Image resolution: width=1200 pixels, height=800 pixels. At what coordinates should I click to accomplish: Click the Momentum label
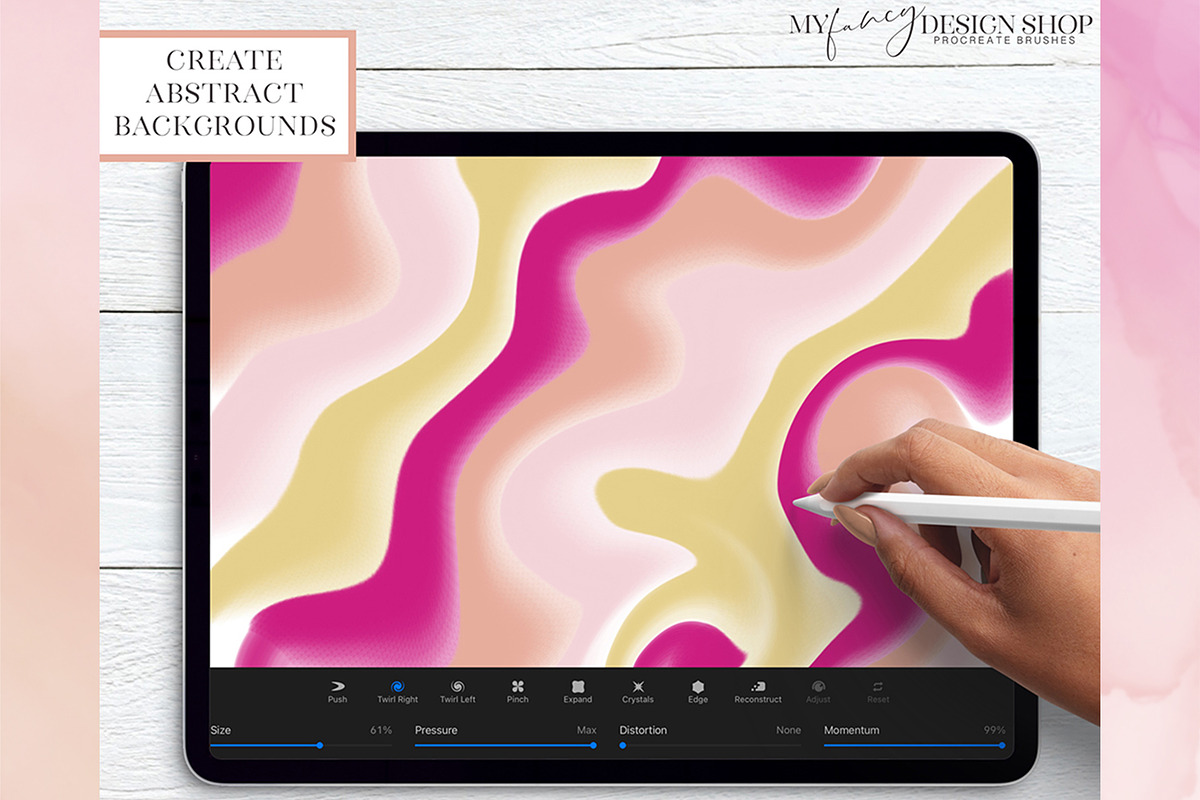[x=852, y=730]
